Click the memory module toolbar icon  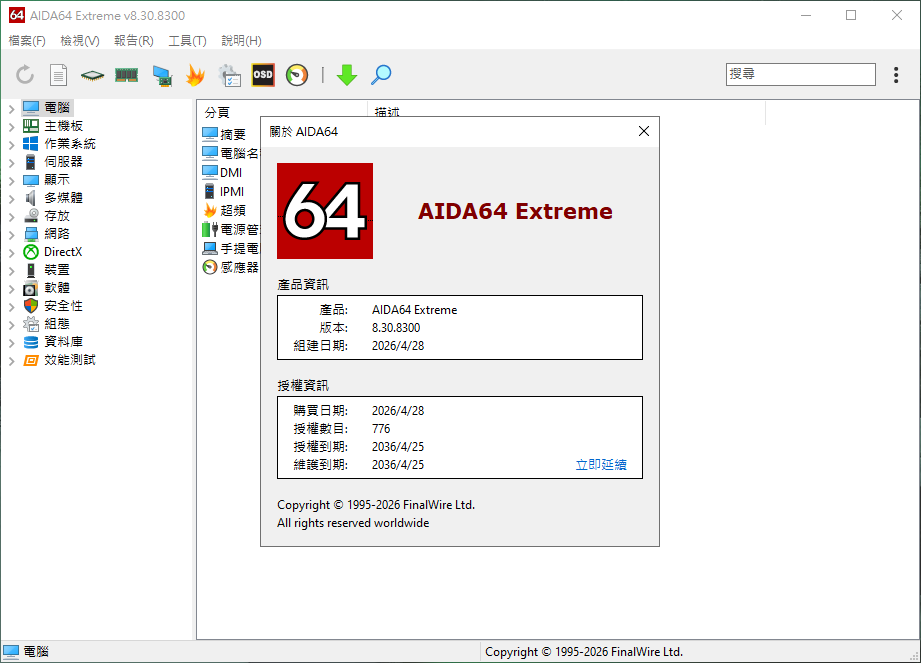click(126, 75)
